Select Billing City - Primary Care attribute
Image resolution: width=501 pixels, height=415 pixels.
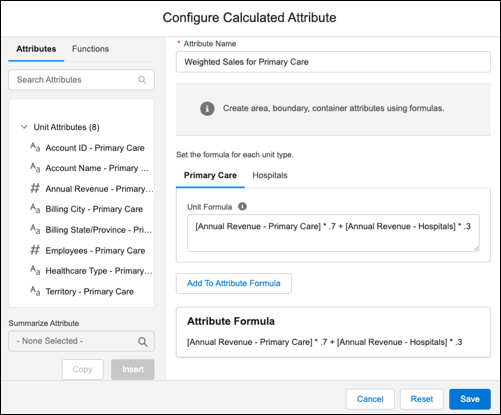(94, 209)
